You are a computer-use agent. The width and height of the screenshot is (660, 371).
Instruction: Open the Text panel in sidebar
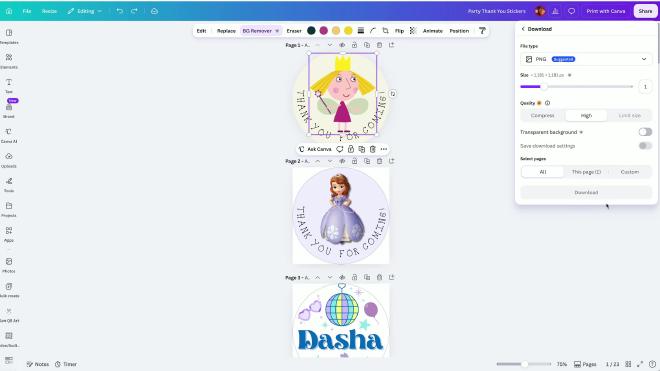(9, 85)
